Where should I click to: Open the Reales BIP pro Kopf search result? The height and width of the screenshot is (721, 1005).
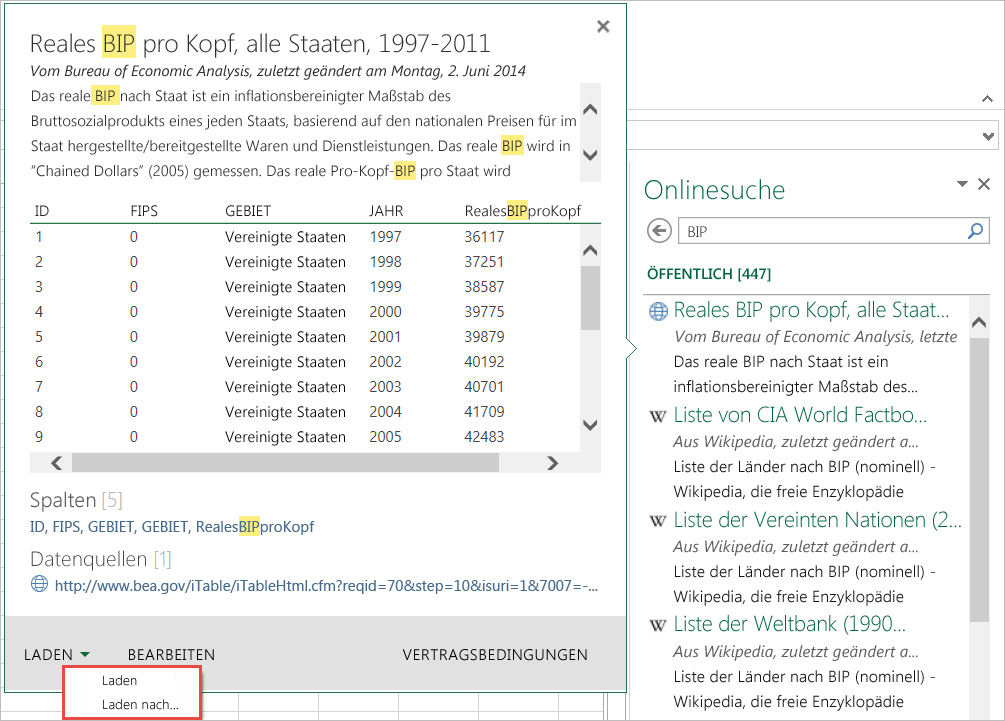click(811, 310)
